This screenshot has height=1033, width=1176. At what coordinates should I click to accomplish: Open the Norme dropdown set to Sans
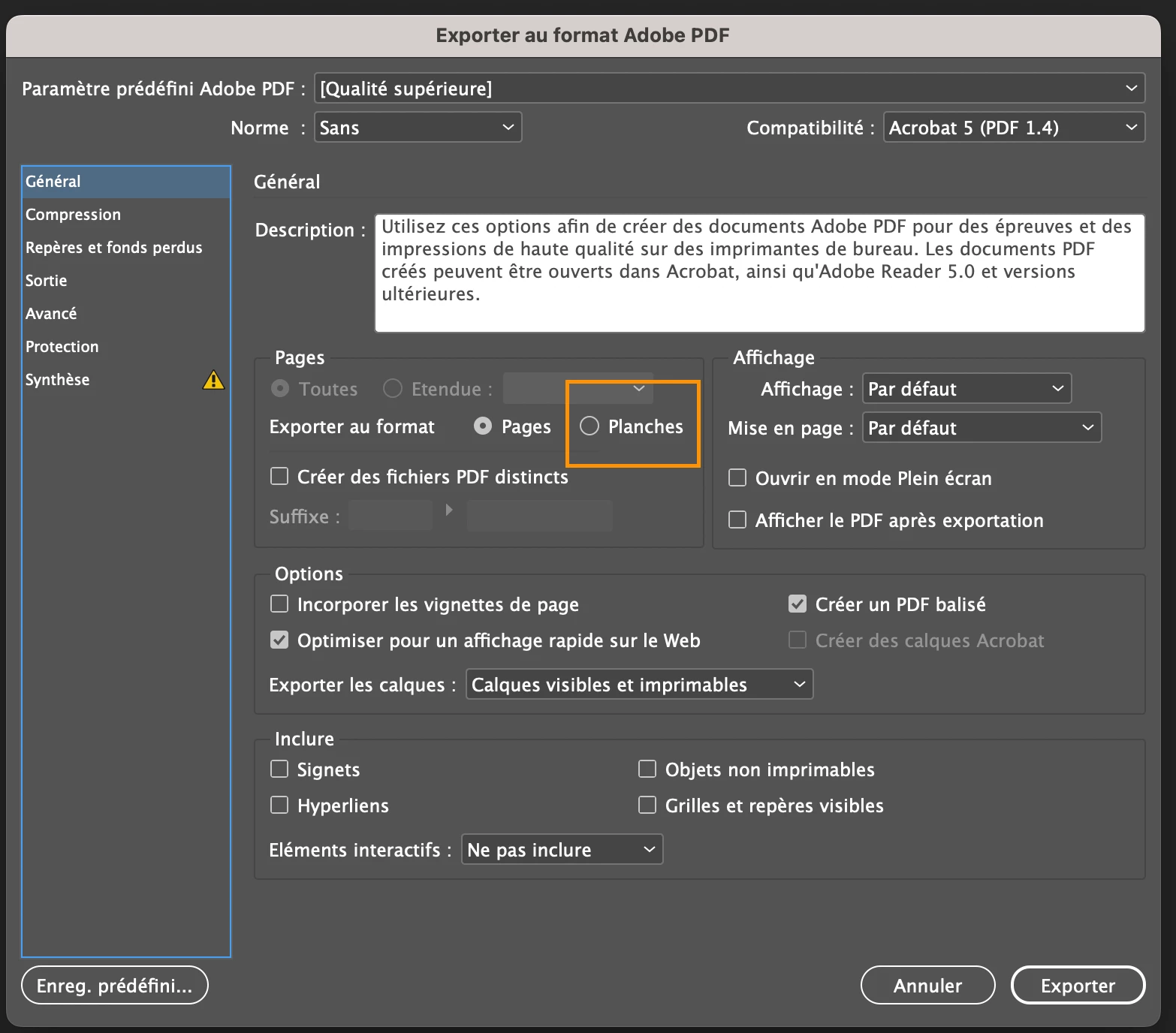[x=418, y=128]
